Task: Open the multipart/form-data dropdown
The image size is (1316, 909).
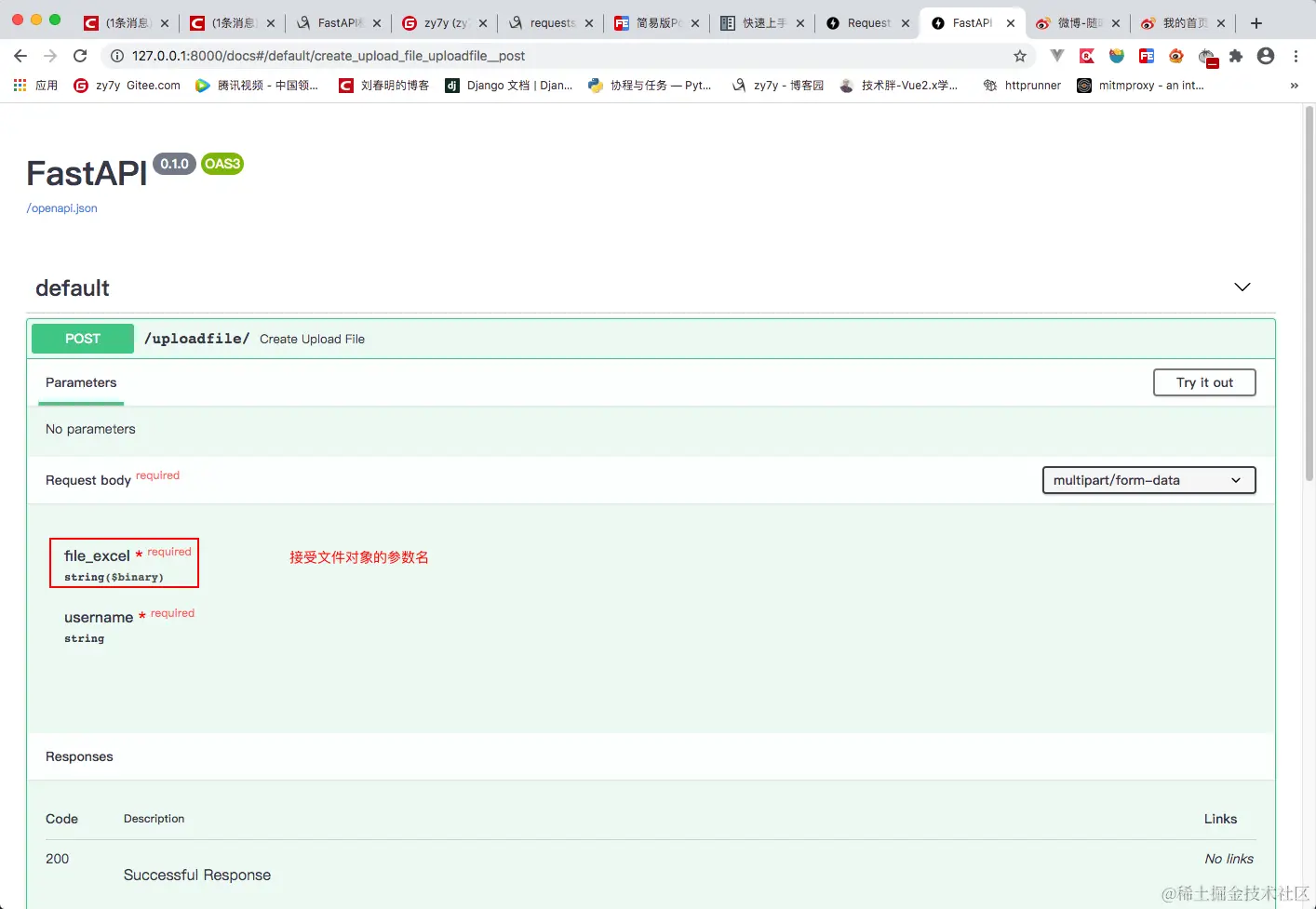Action: [x=1148, y=480]
